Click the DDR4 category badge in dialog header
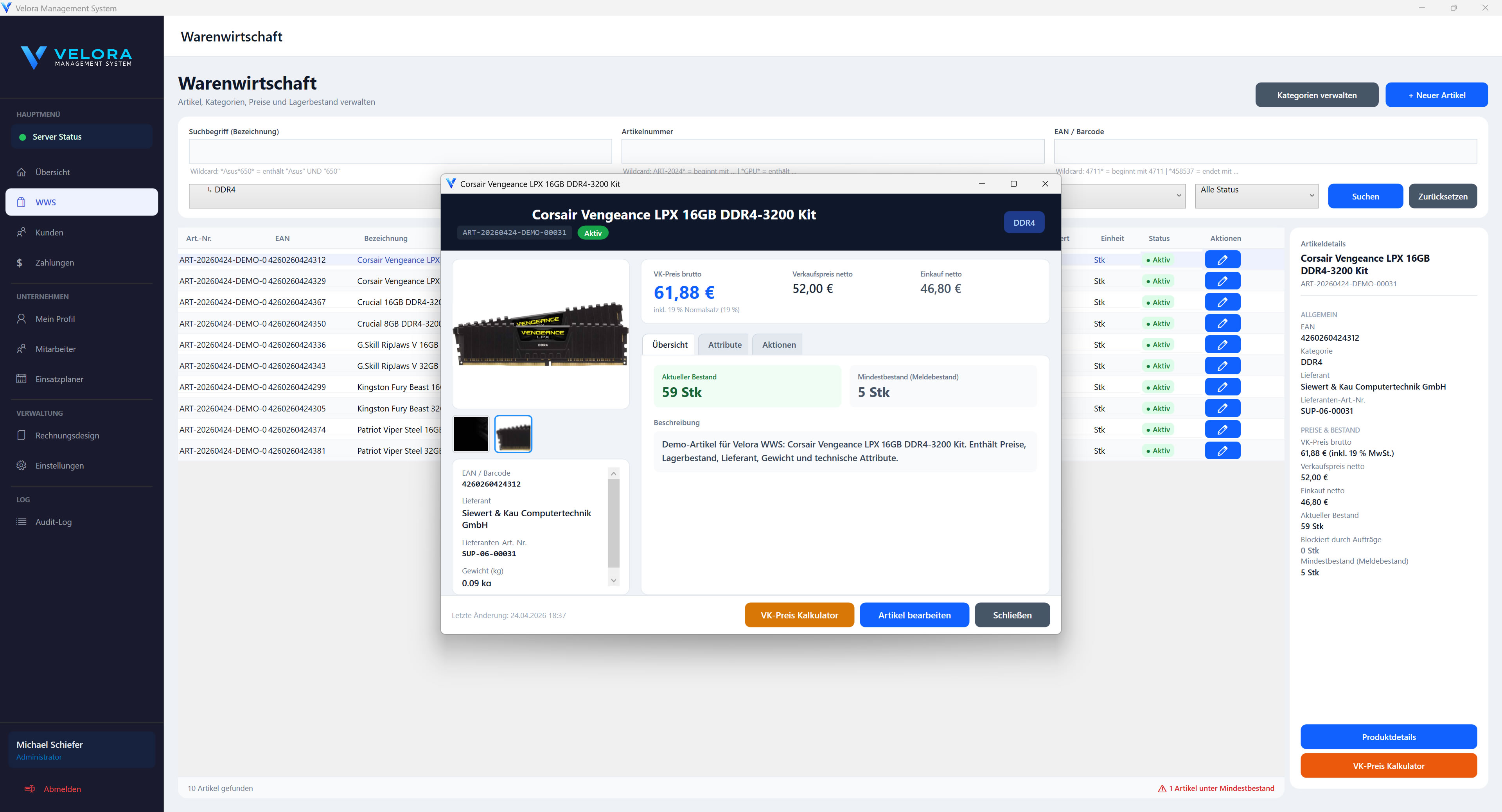This screenshot has height=812, width=1502. (1024, 223)
